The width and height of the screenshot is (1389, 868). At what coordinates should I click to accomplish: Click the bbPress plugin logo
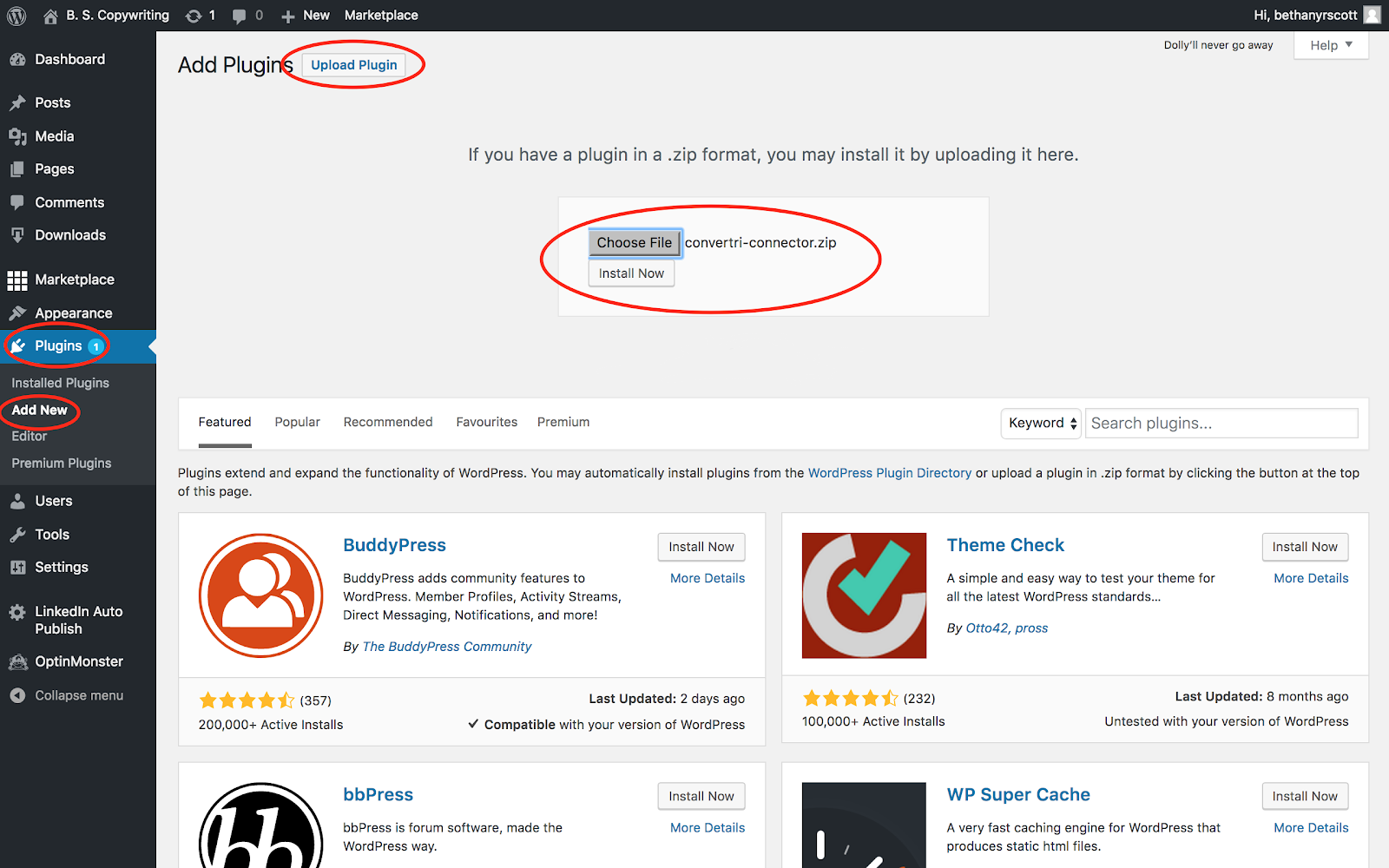click(x=260, y=825)
